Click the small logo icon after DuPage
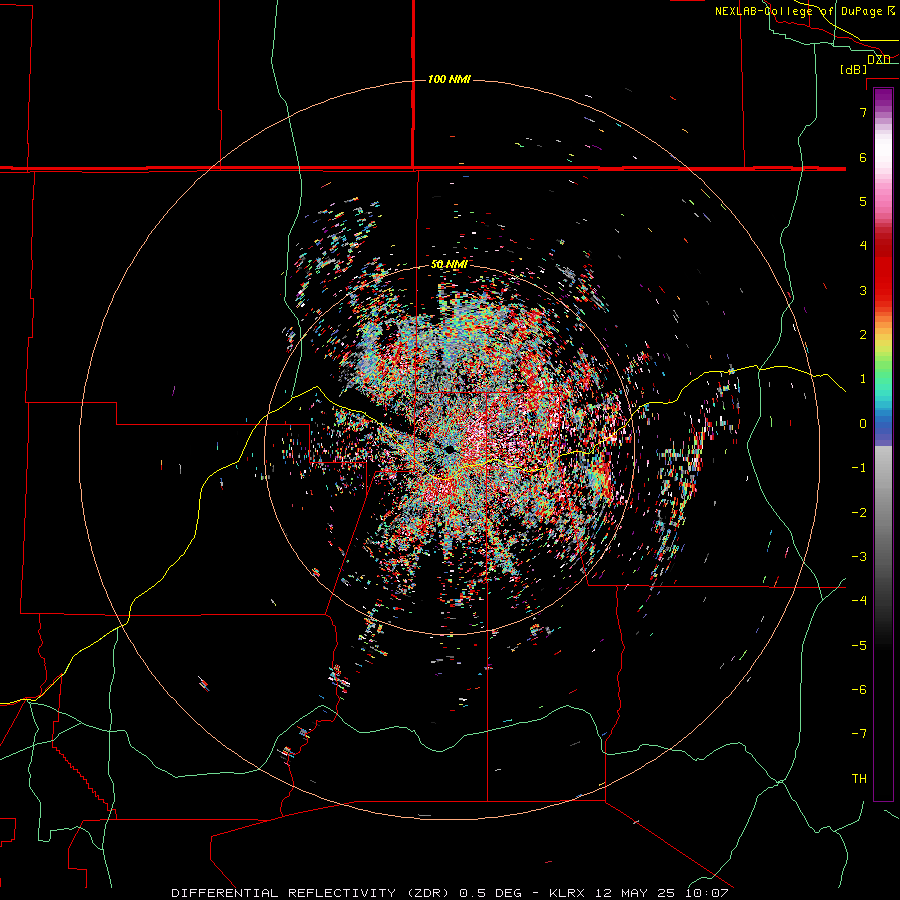Screen dimensions: 900x900 tap(891, 10)
